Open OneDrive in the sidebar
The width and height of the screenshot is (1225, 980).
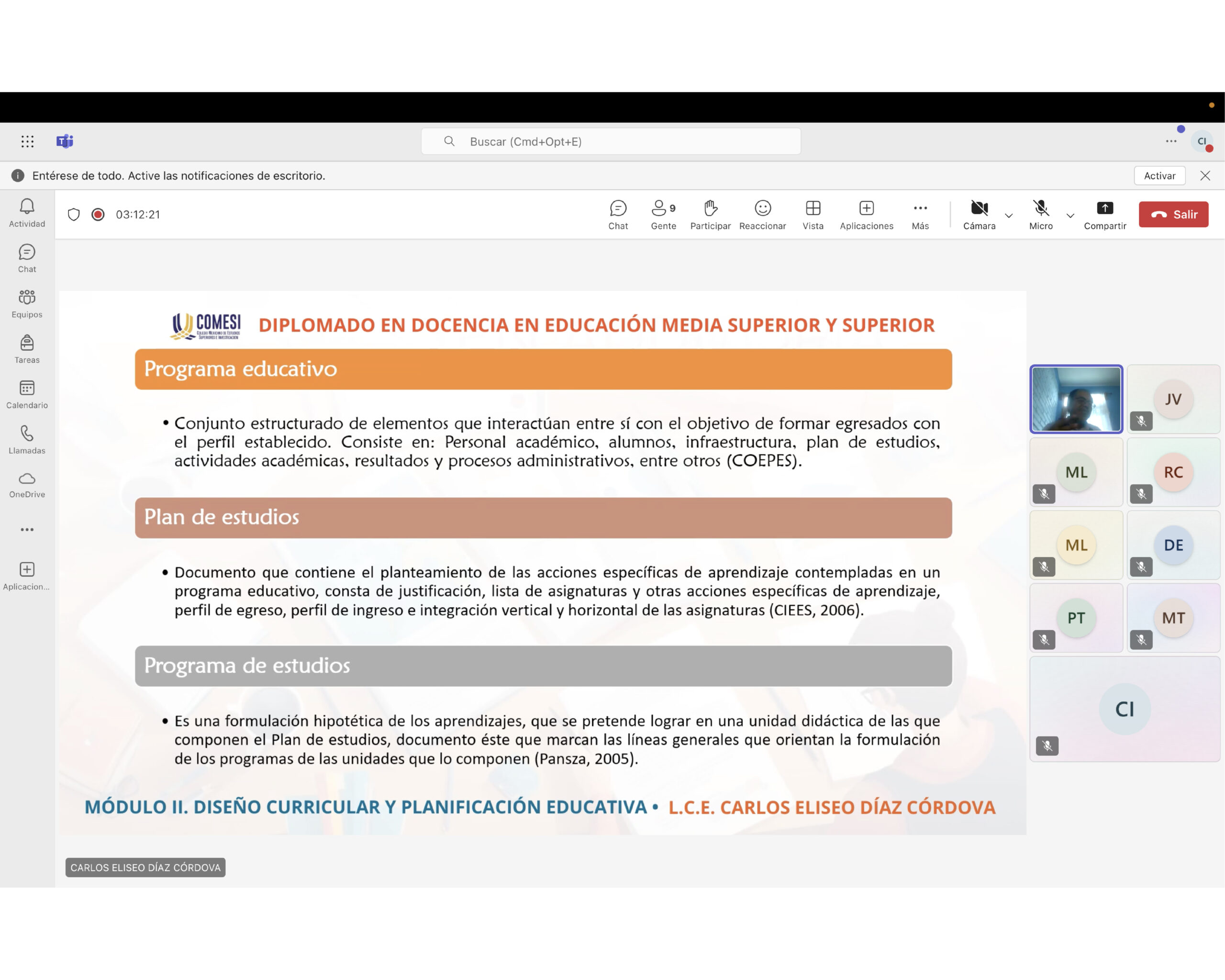point(27,485)
